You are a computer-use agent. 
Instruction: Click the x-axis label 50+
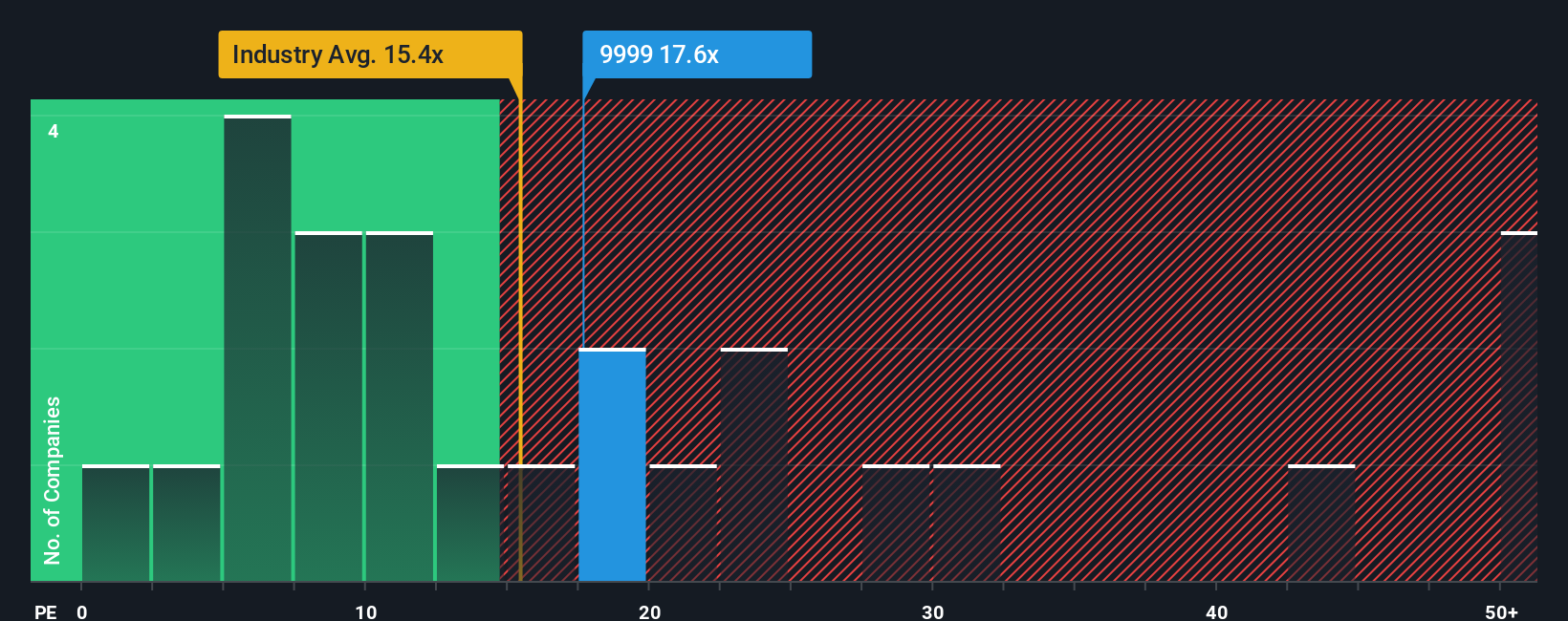[x=1501, y=611]
